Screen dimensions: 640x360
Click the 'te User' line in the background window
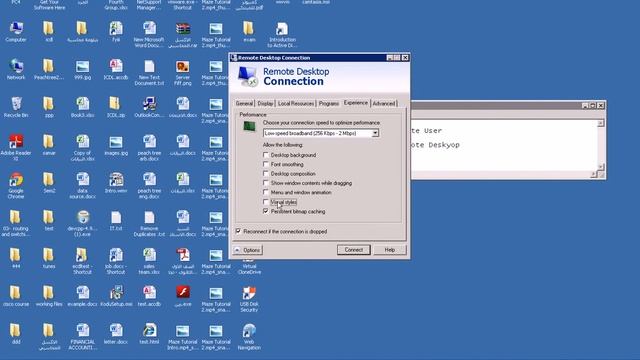[x=427, y=131]
